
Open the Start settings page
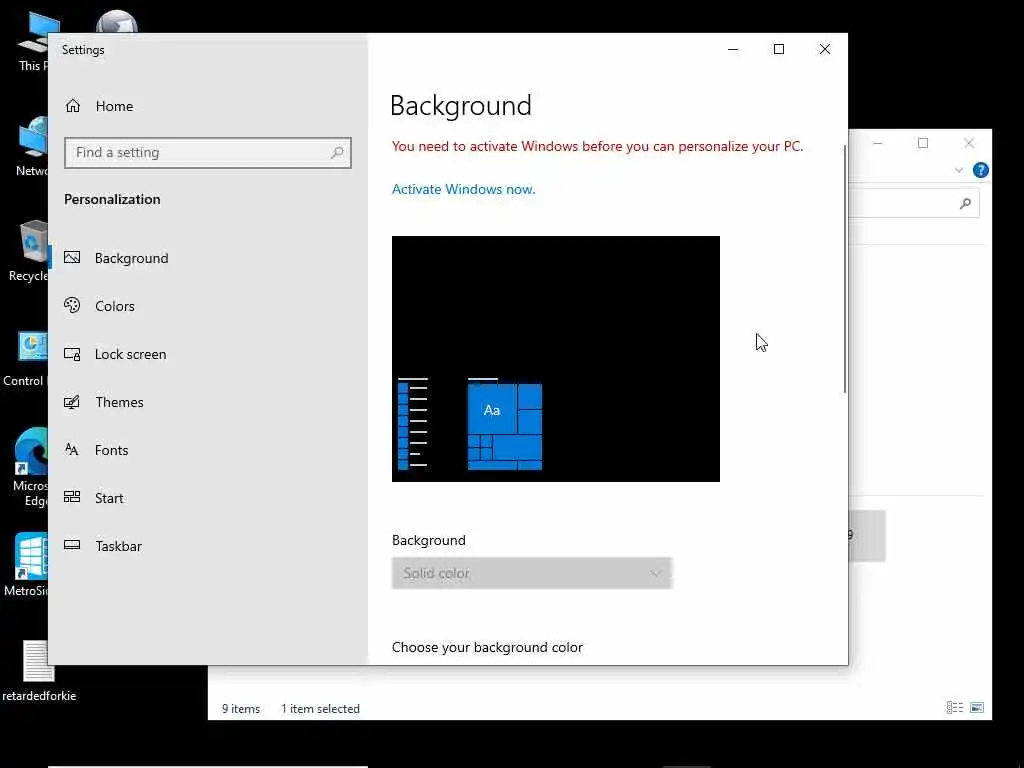(x=208, y=498)
